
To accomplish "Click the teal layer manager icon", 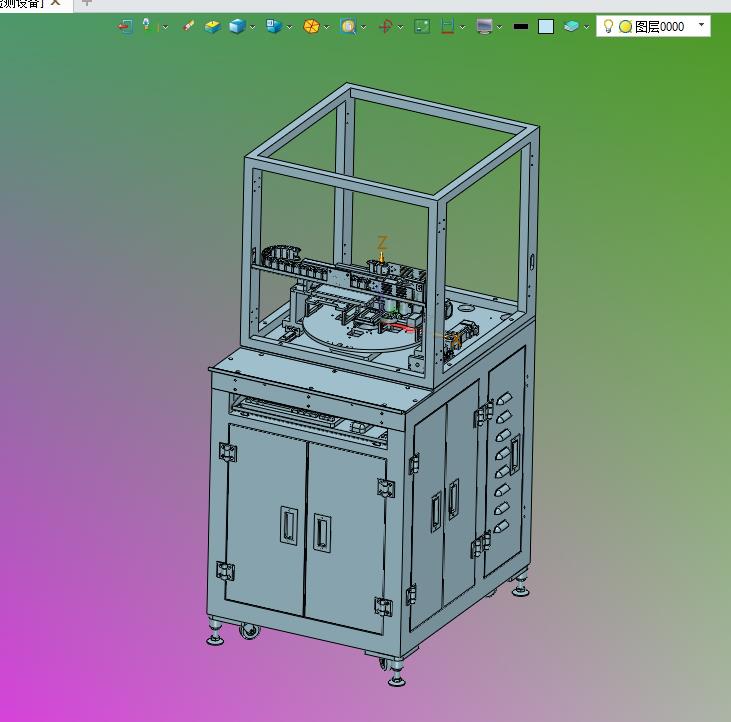I will 571,27.
